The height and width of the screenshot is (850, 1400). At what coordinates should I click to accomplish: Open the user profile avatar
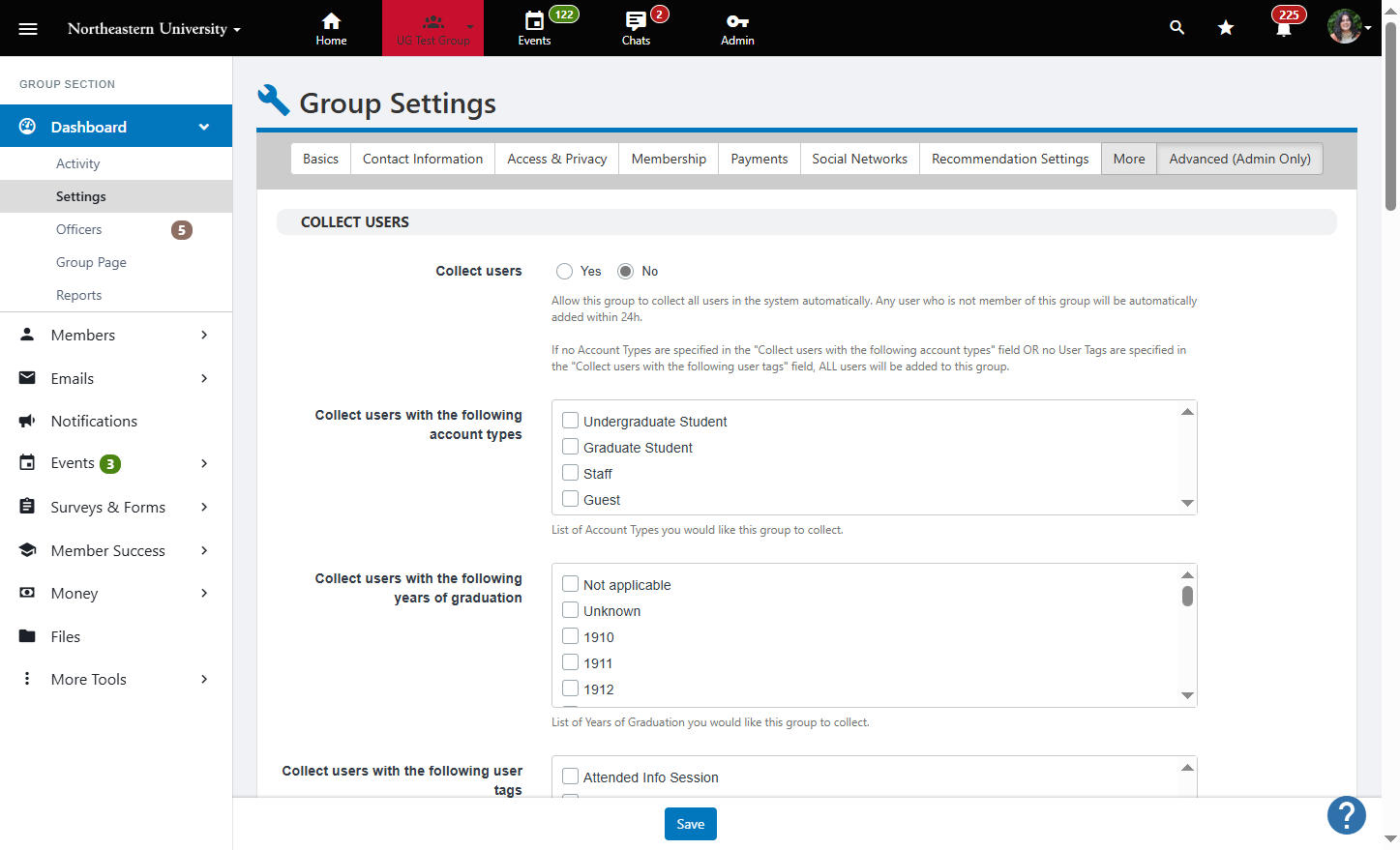coord(1345,27)
